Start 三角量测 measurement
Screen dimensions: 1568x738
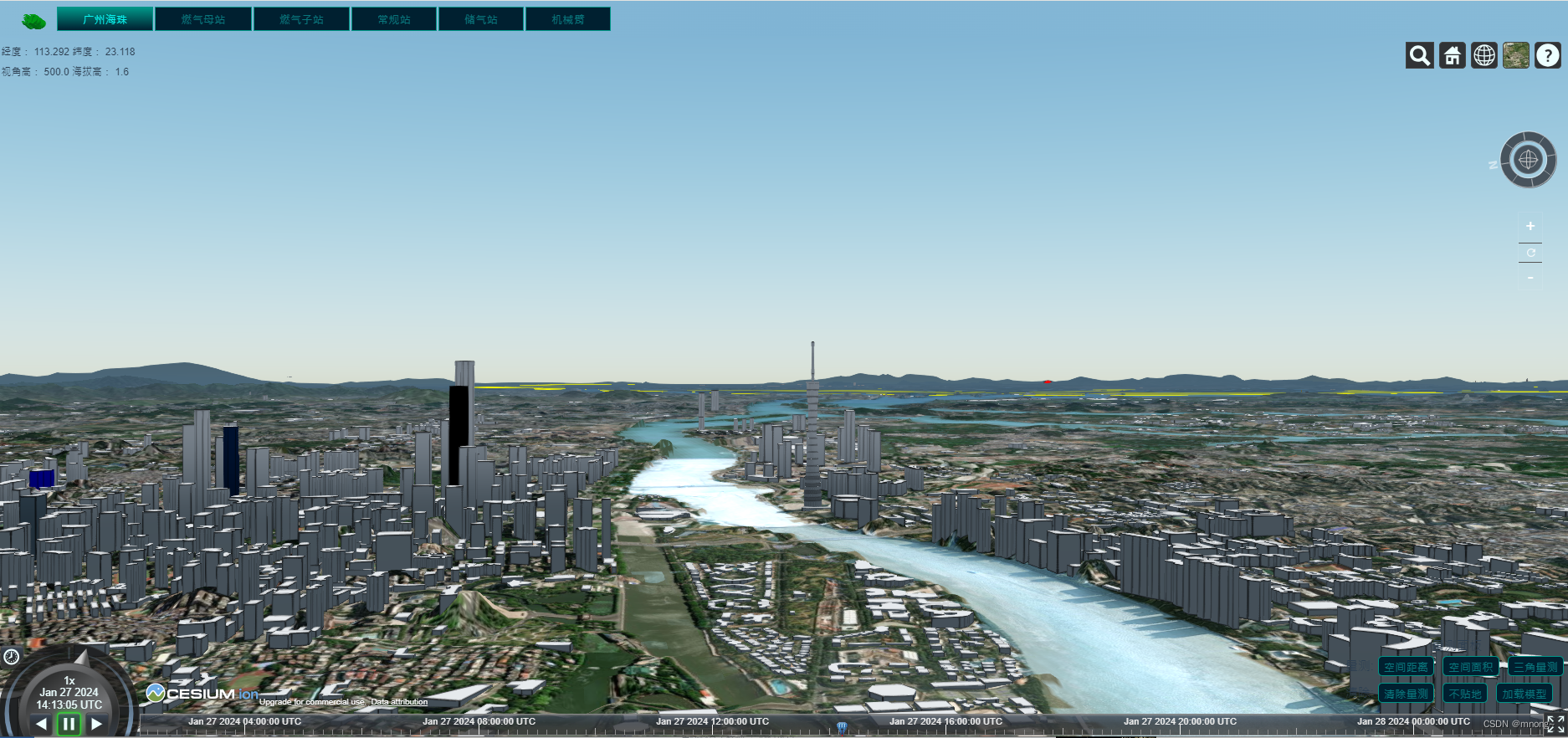(x=1535, y=667)
